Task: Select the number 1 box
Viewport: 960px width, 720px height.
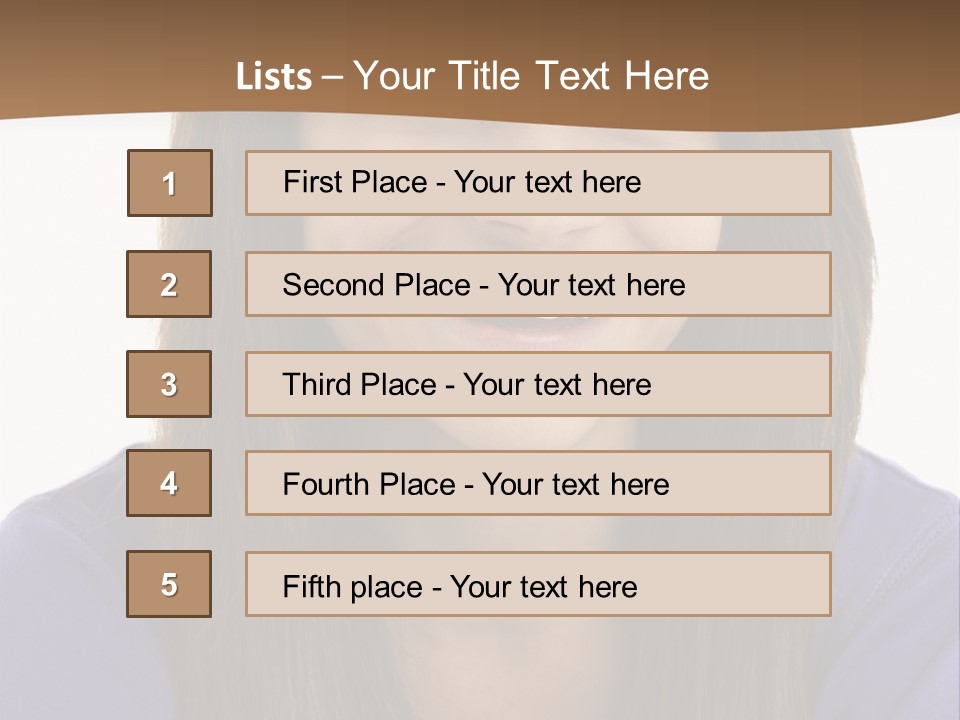Action: (x=170, y=183)
